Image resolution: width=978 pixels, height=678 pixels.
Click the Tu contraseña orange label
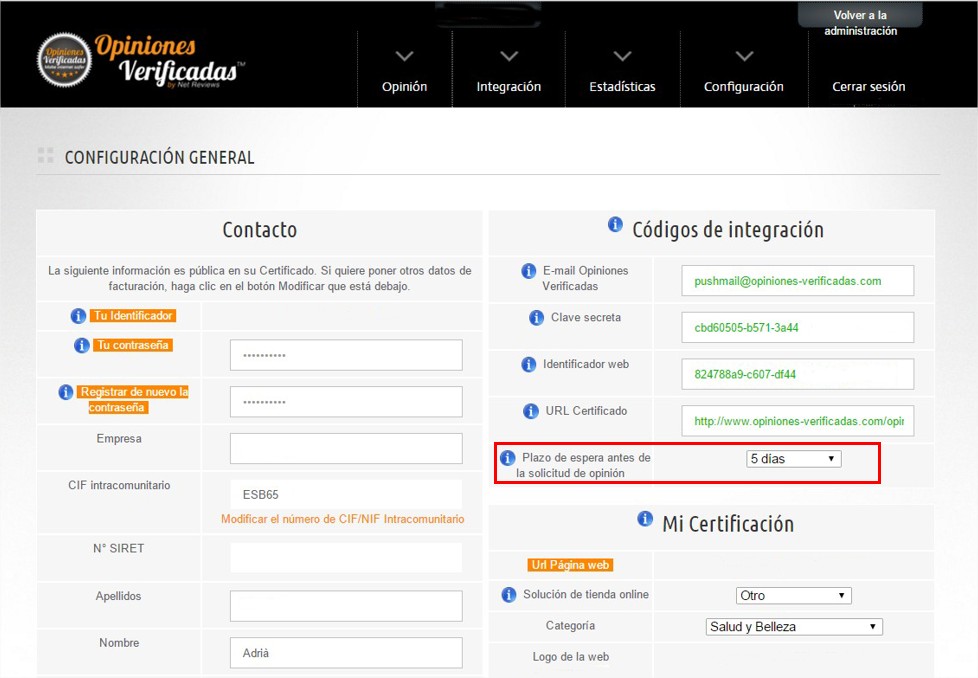133,345
